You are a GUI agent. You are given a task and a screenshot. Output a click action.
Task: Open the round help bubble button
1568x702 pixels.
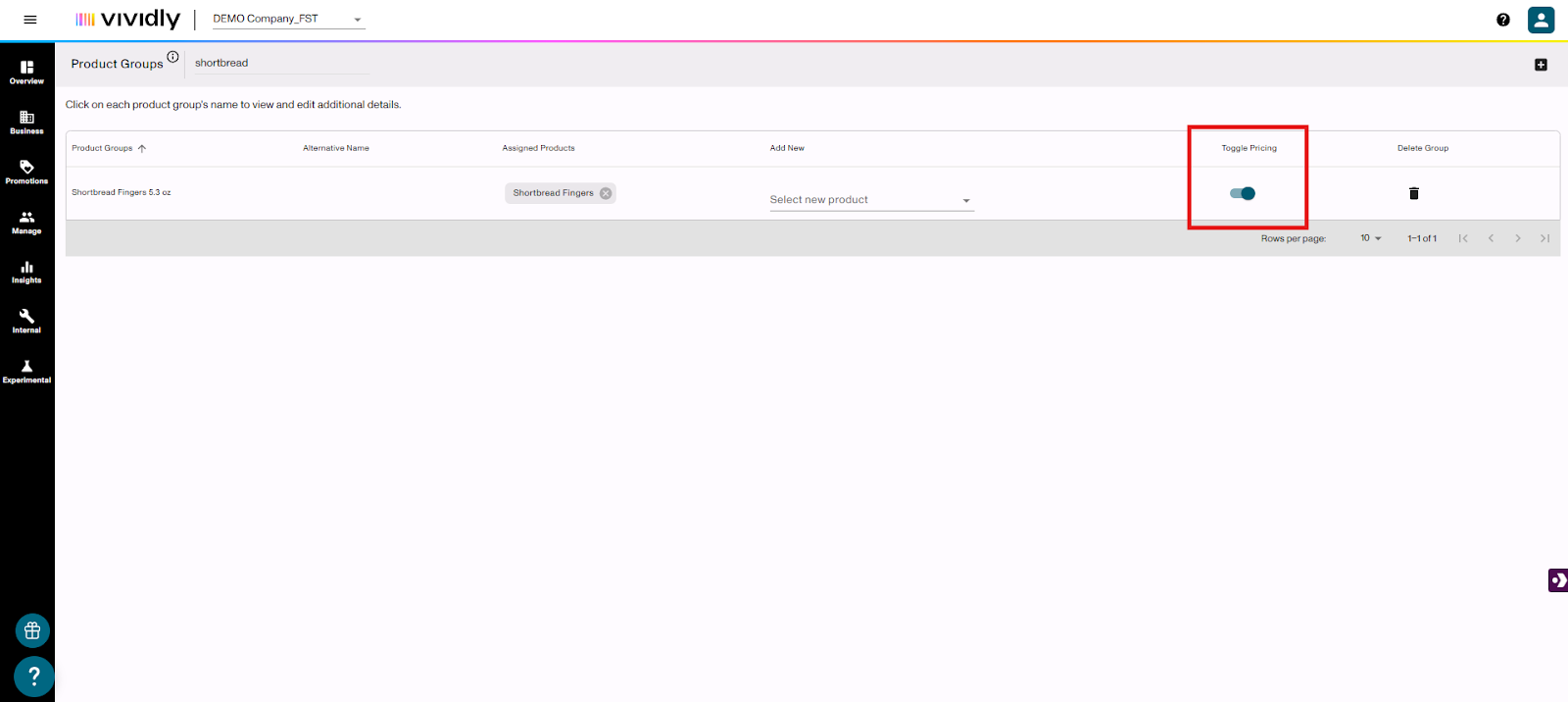33,676
